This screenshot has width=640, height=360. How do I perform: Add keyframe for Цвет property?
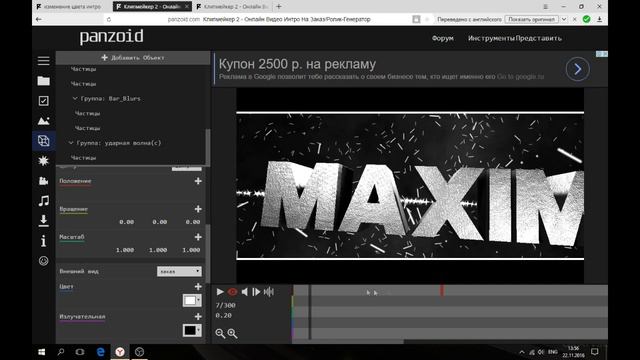click(x=198, y=287)
